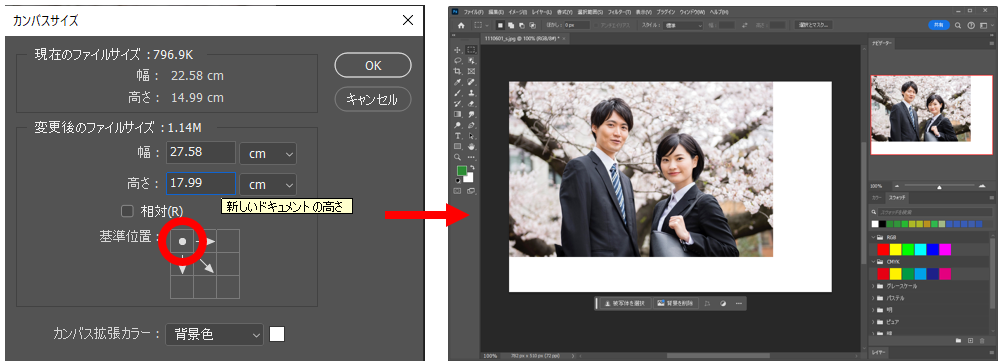Select the Rectangular Marquee tool
This screenshot has height=364, width=1002.
pos(472,50)
